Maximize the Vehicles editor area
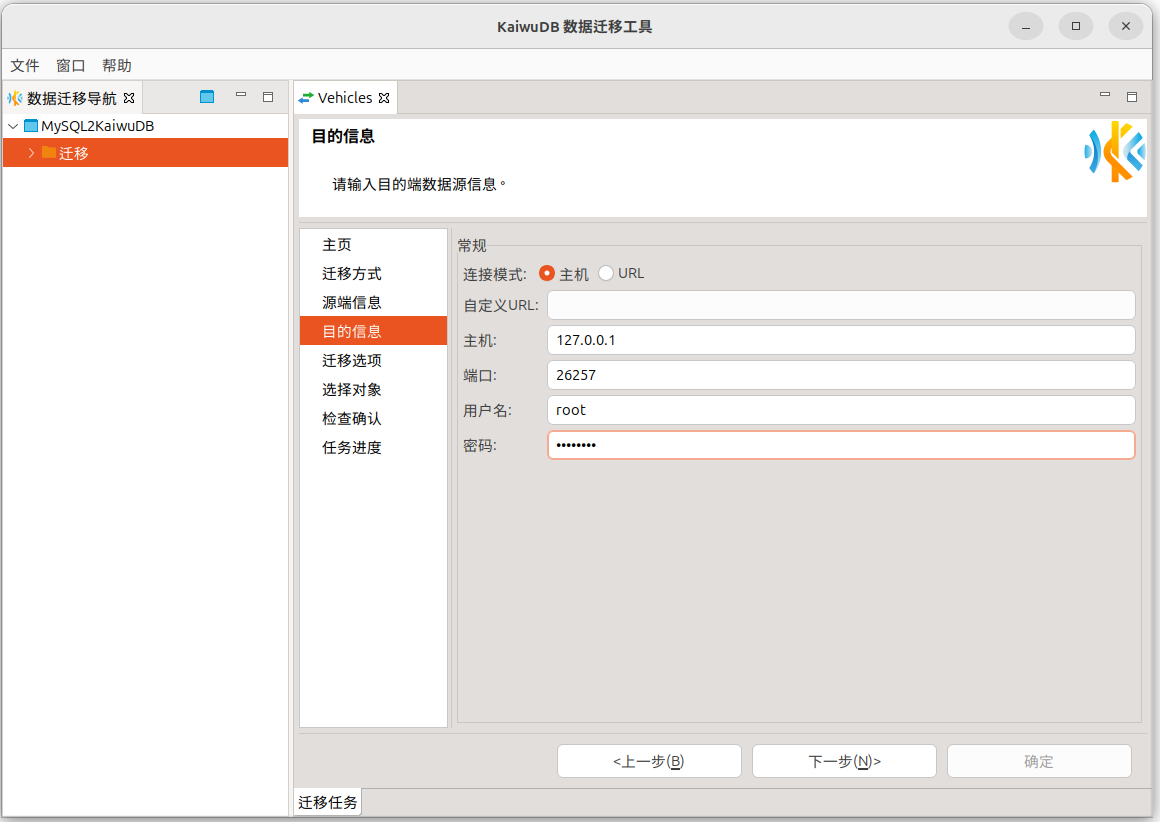The height and width of the screenshot is (822, 1160). pyautogui.click(x=1132, y=97)
